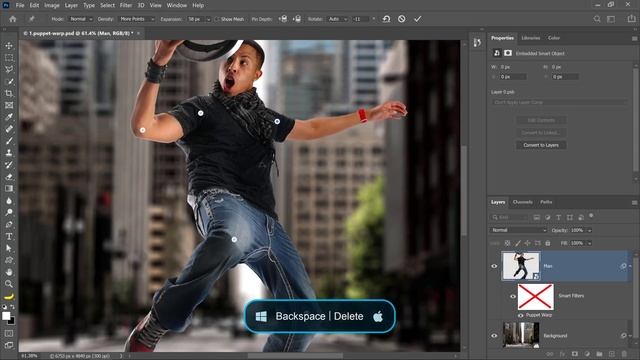Toggle Smart Filters visibility eye
Image resolution: width=640 pixels, height=360 pixels.
click(x=513, y=296)
